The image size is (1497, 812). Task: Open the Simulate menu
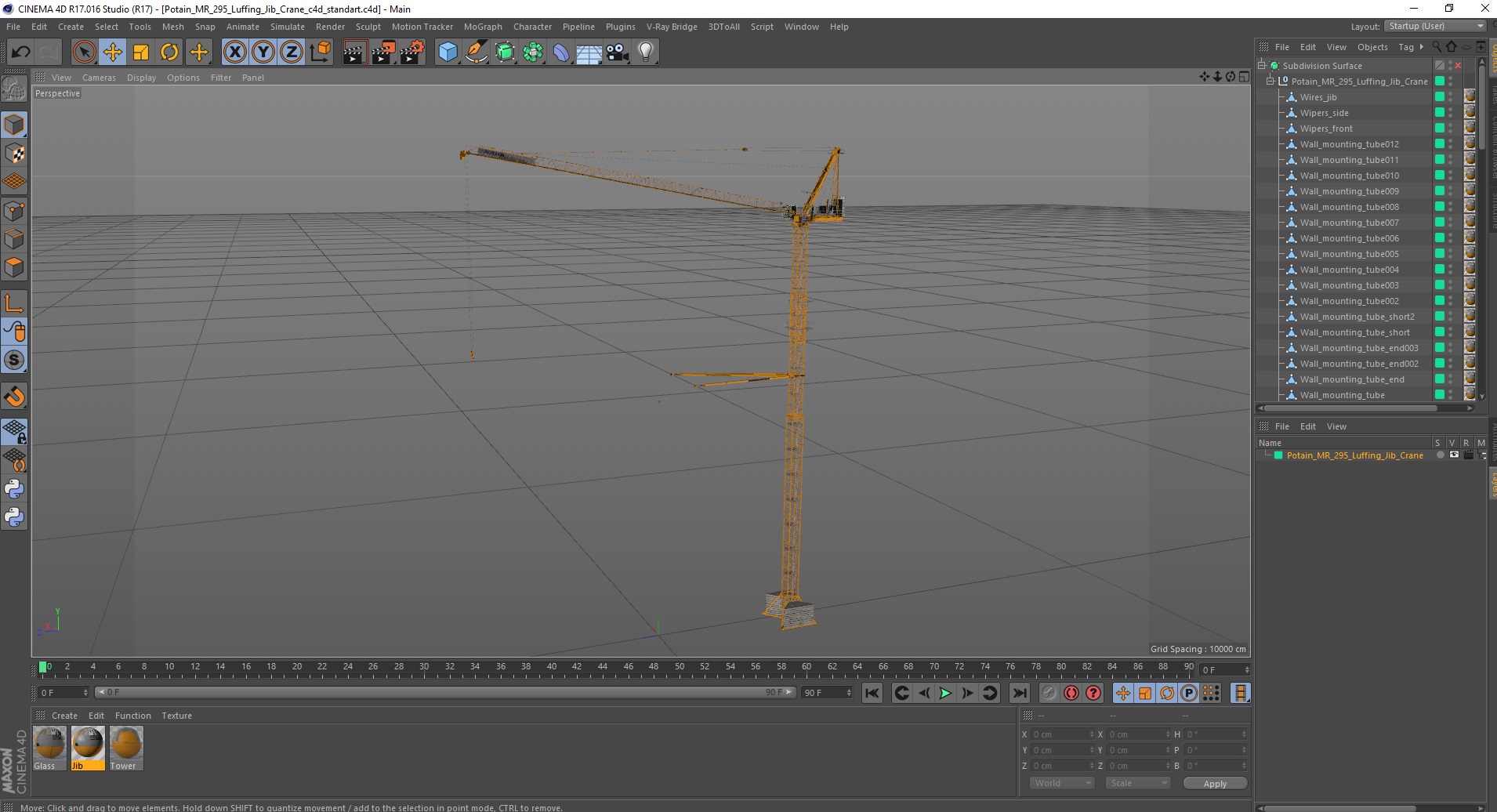pos(288,27)
